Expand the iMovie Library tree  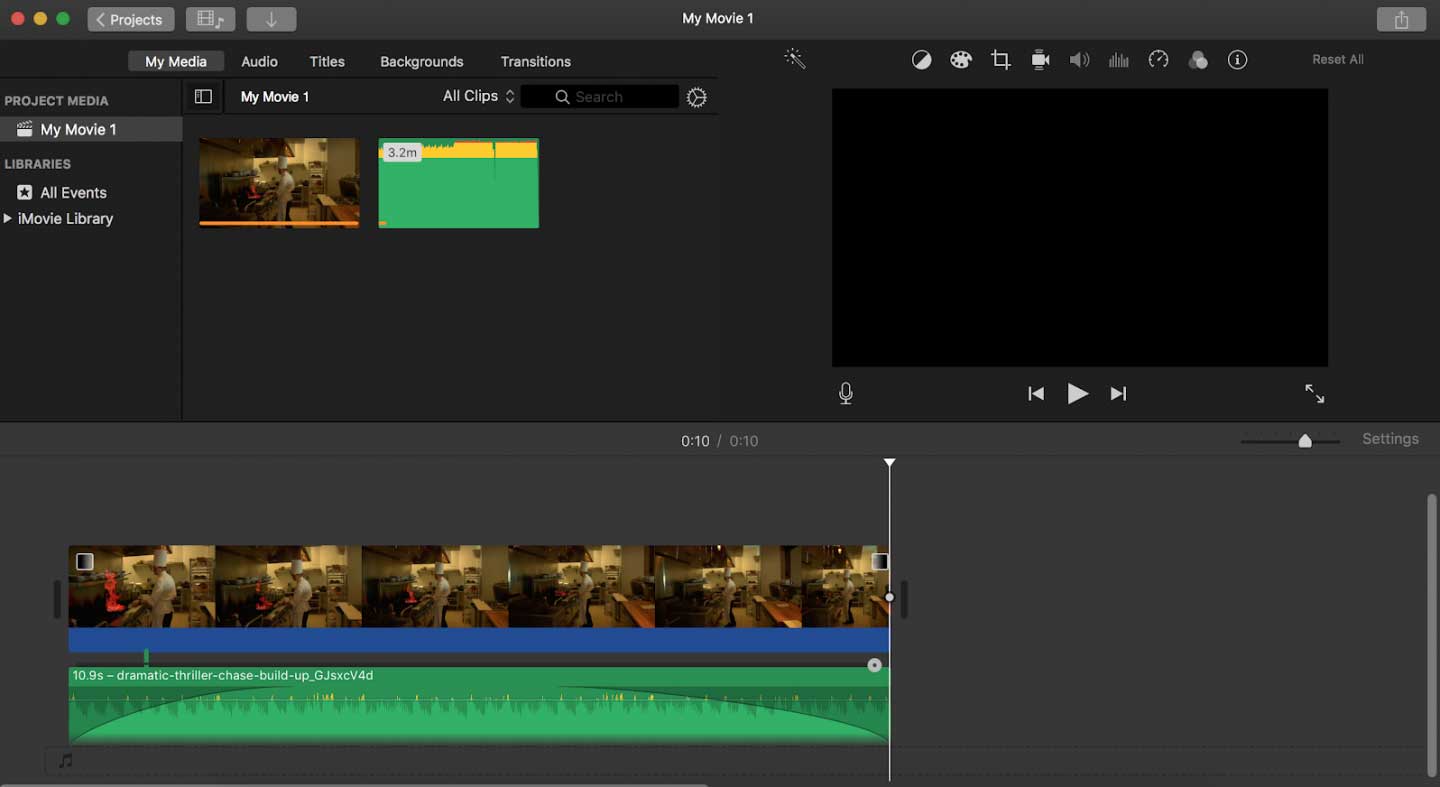pyautogui.click(x=8, y=218)
